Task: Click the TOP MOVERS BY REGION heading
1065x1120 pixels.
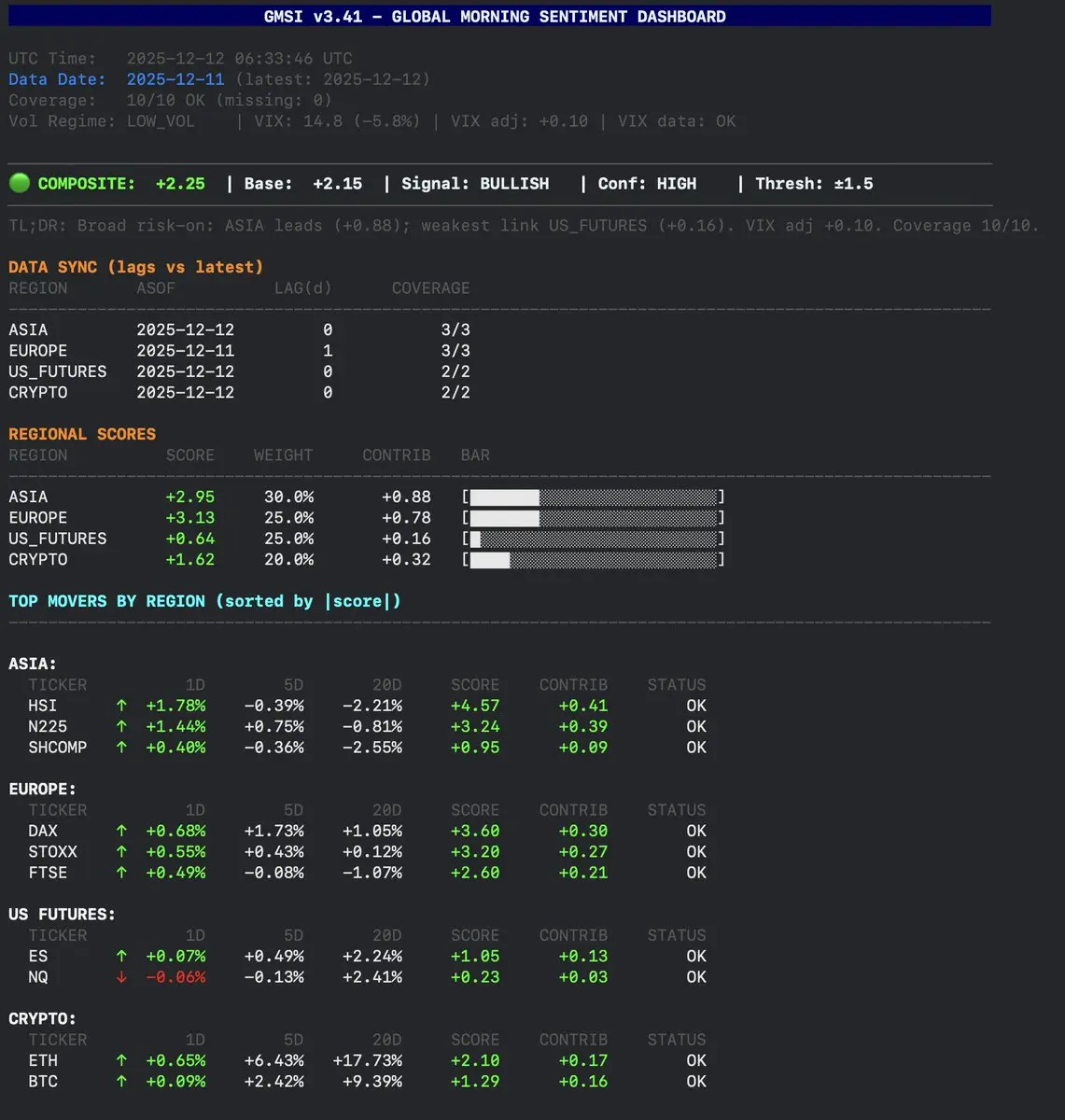Action: pyautogui.click(x=204, y=601)
